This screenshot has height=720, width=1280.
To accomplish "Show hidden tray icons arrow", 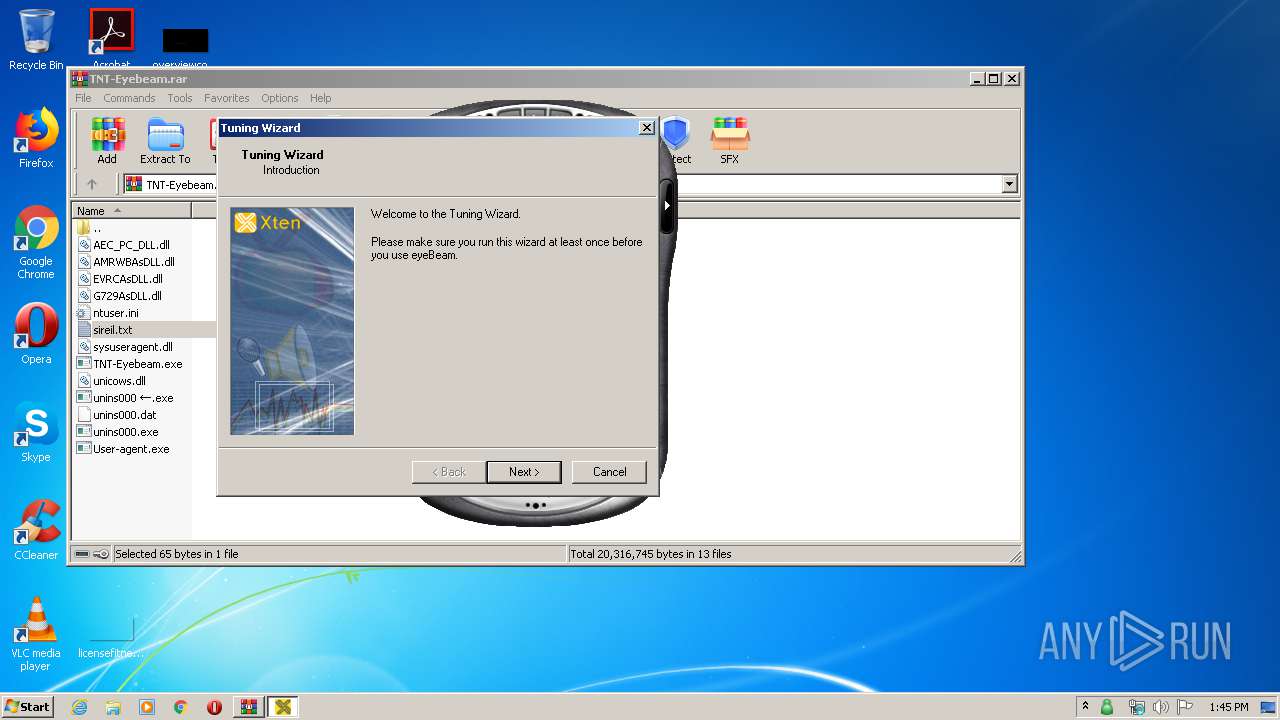I will pos(1085,707).
